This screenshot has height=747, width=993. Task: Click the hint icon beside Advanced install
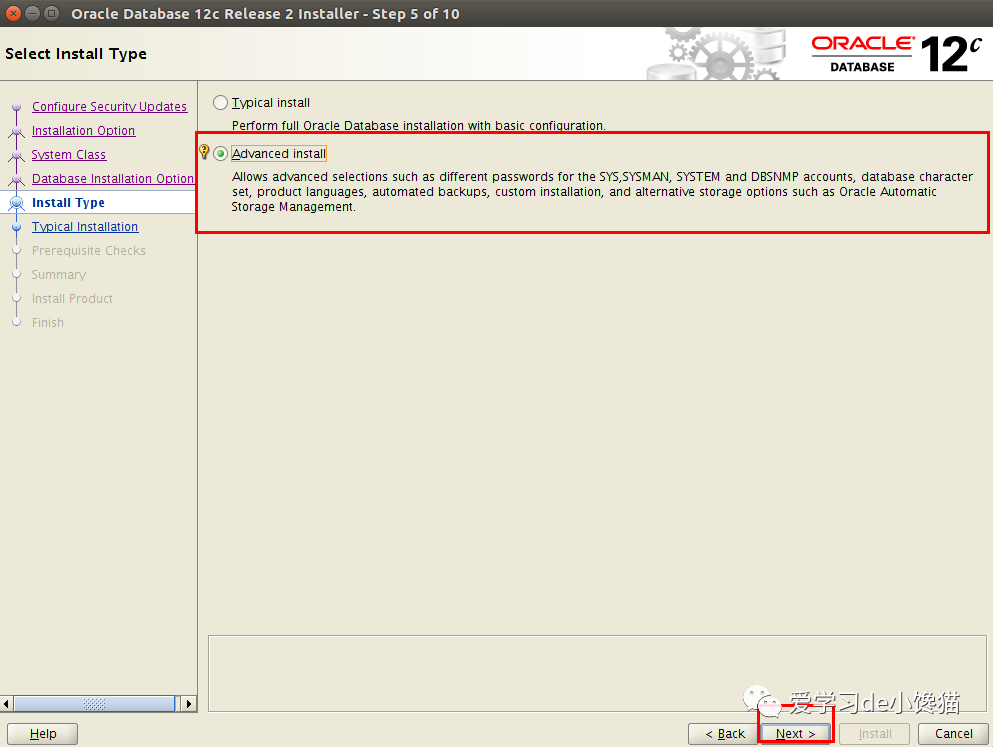204,151
